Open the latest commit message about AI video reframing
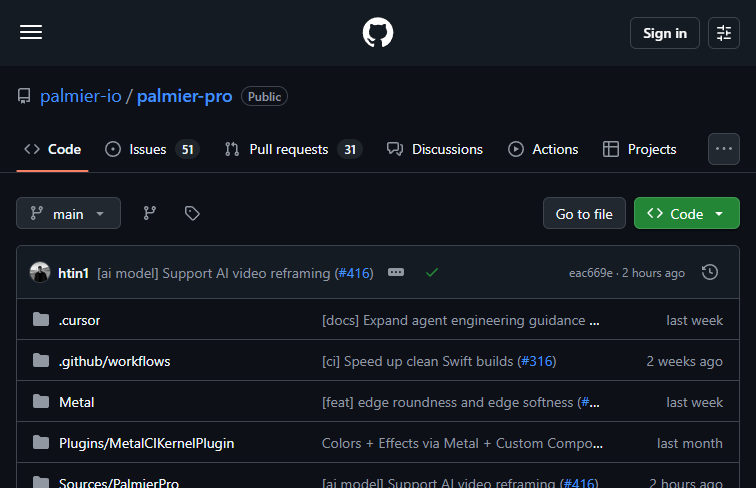This screenshot has width=756, height=488. [x=214, y=273]
